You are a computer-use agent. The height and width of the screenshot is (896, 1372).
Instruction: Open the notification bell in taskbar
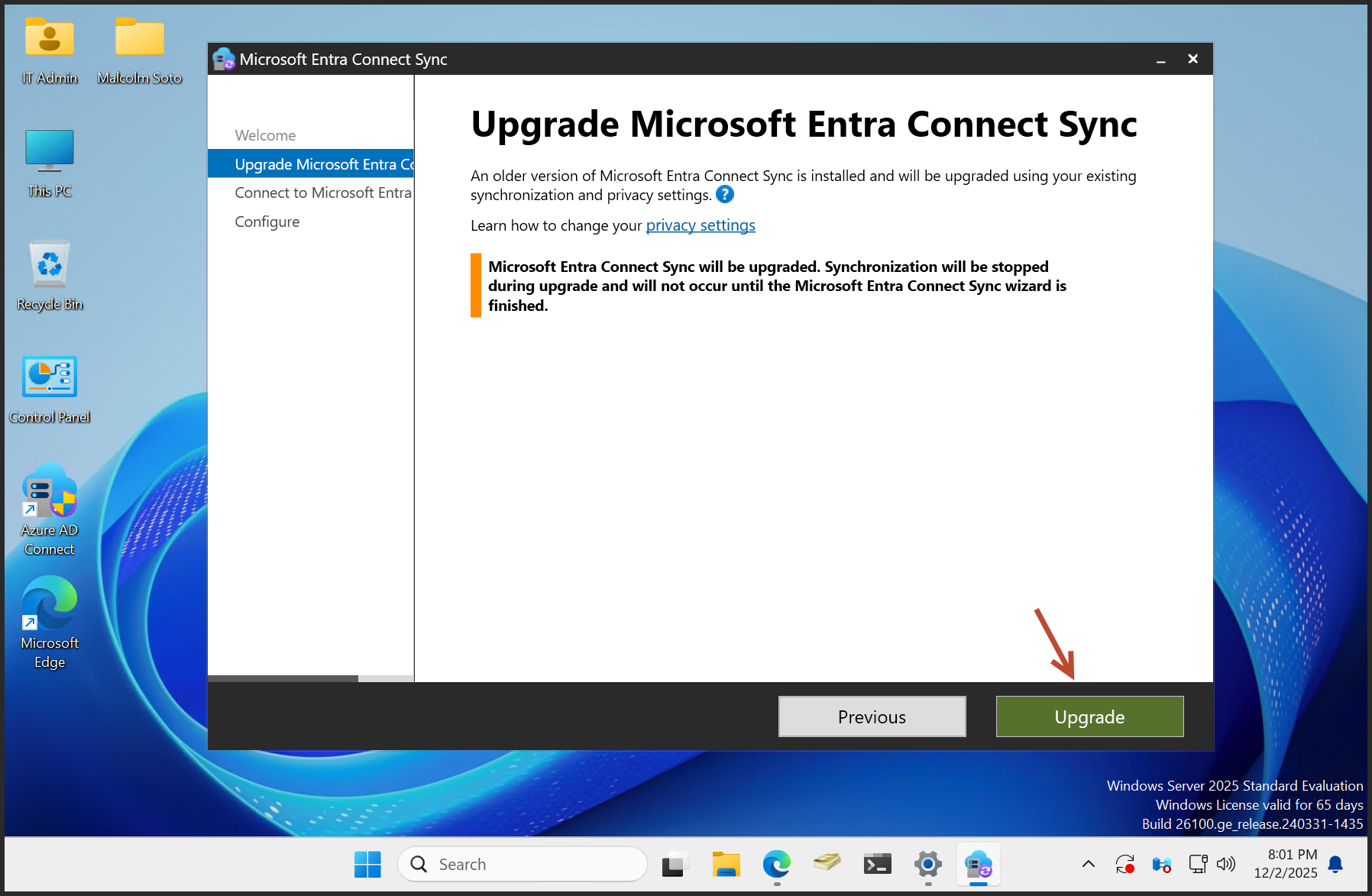1335,865
